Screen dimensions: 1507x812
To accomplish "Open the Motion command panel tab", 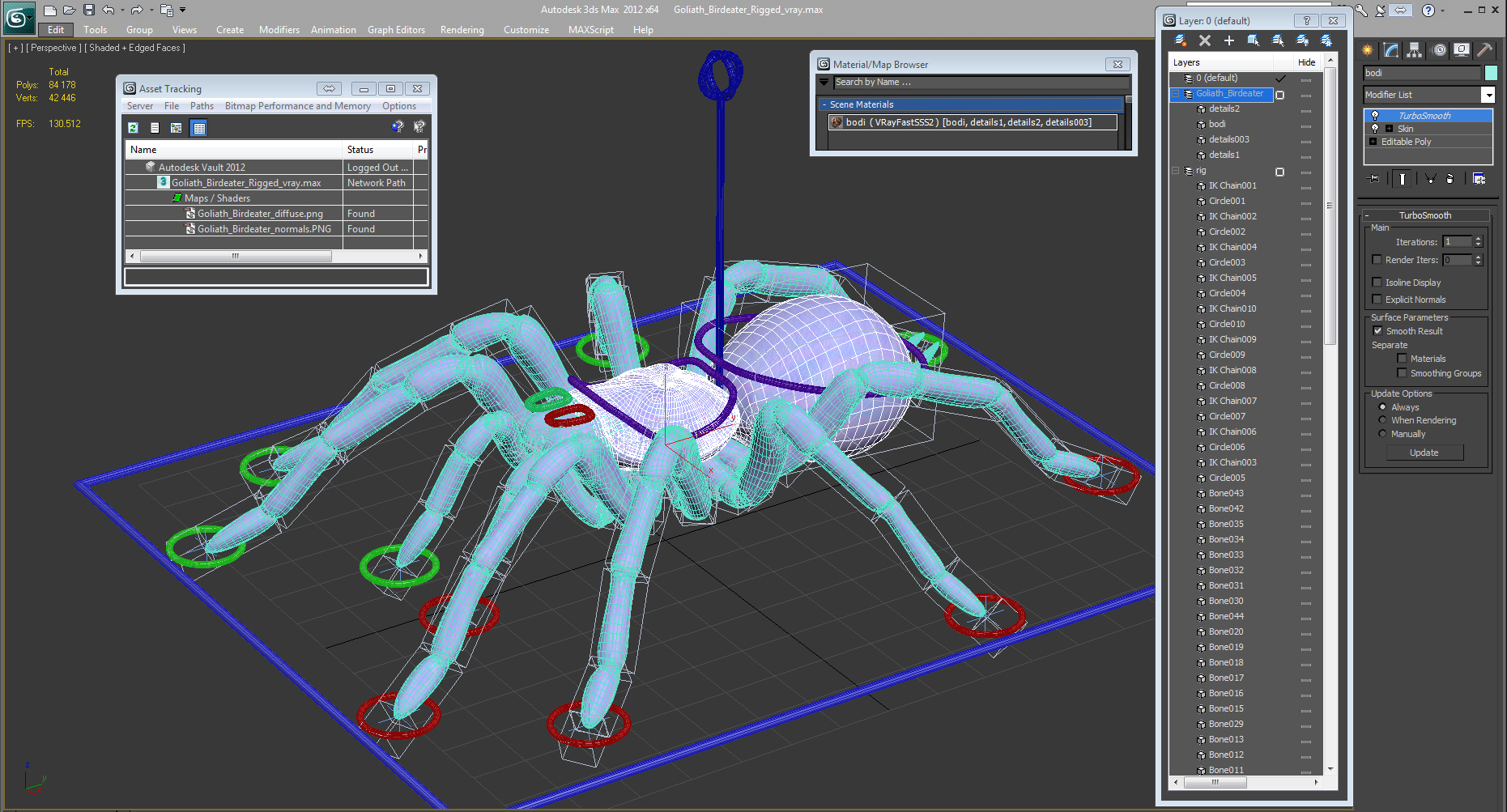I will coord(1438,50).
